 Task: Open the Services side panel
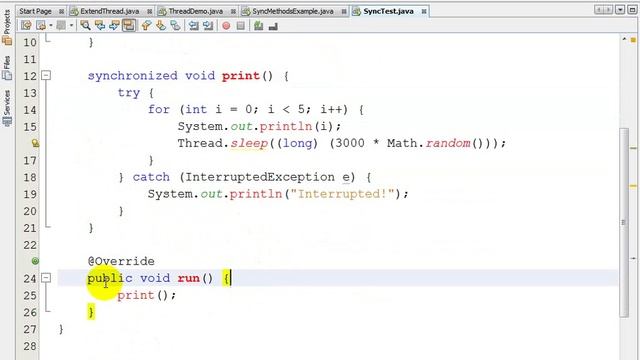click(x=7, y=108)
